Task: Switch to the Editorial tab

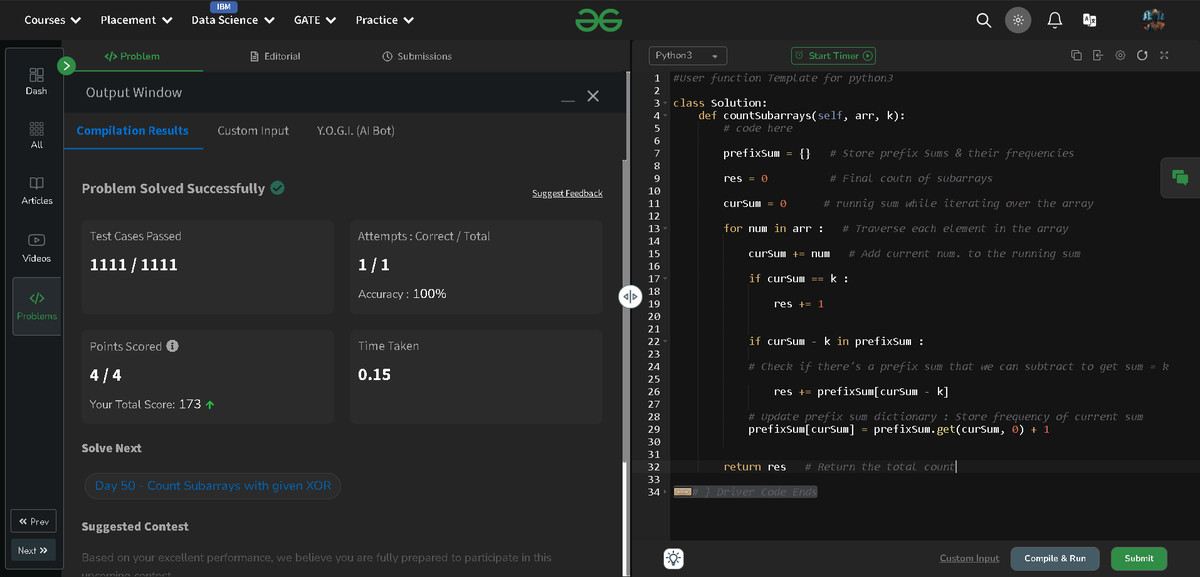Action: point(275,56)
